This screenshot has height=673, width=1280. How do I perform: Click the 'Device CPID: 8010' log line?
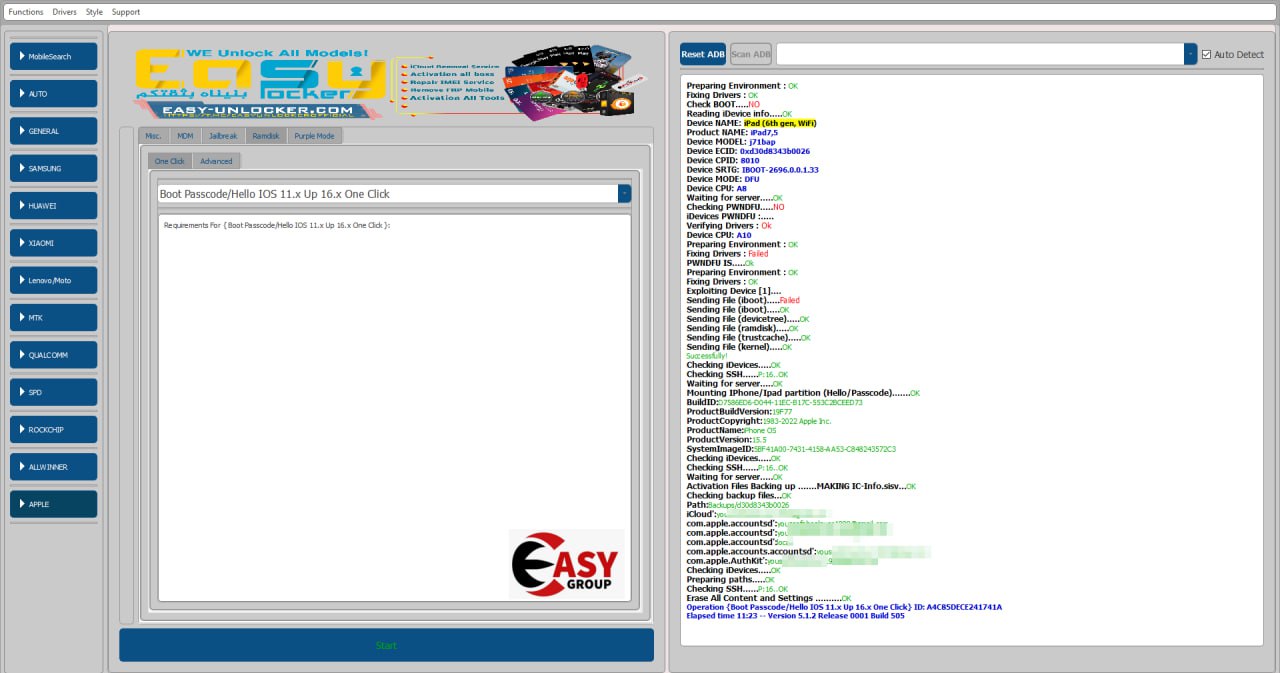pyautogui.click(x=723, y=161)
